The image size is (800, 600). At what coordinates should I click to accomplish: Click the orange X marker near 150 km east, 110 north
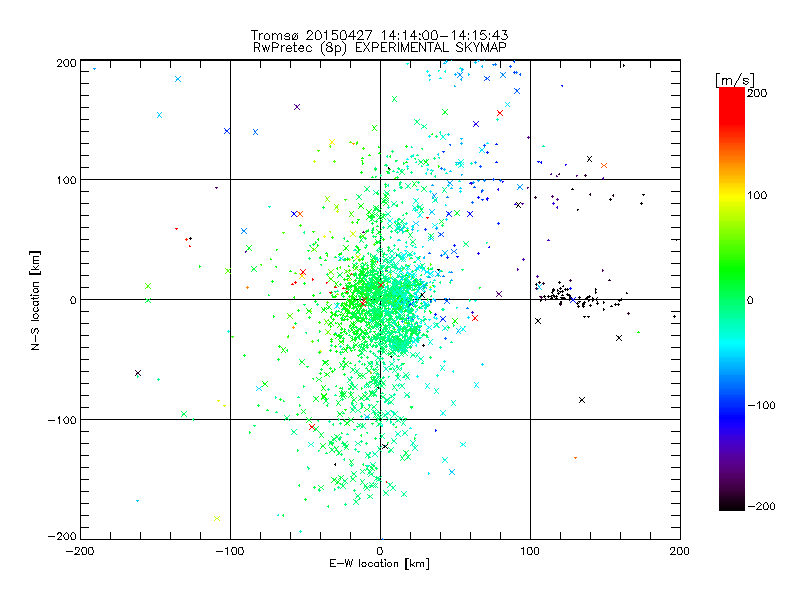tap(604, 165)
